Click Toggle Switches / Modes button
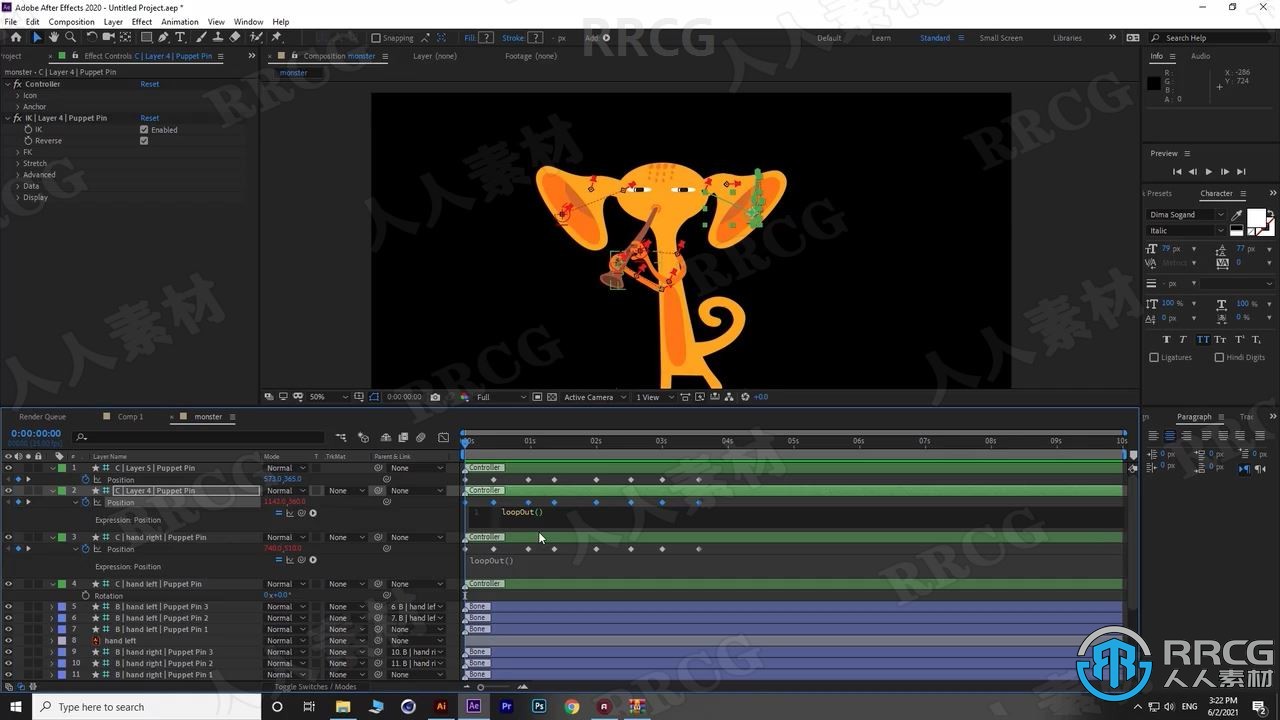This screenshot has width=1280, height=720. pos(316,687)
